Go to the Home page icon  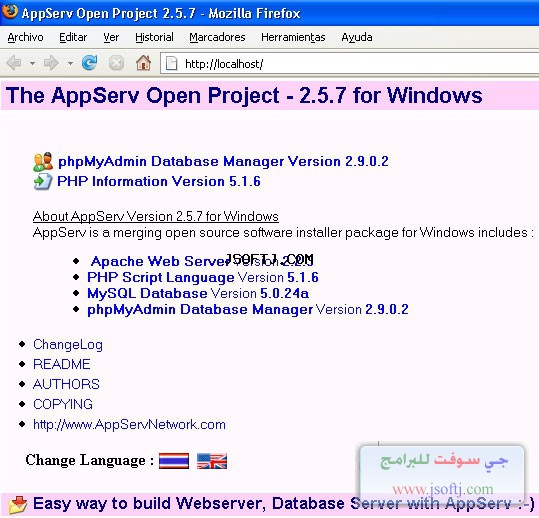coord(143,63)
